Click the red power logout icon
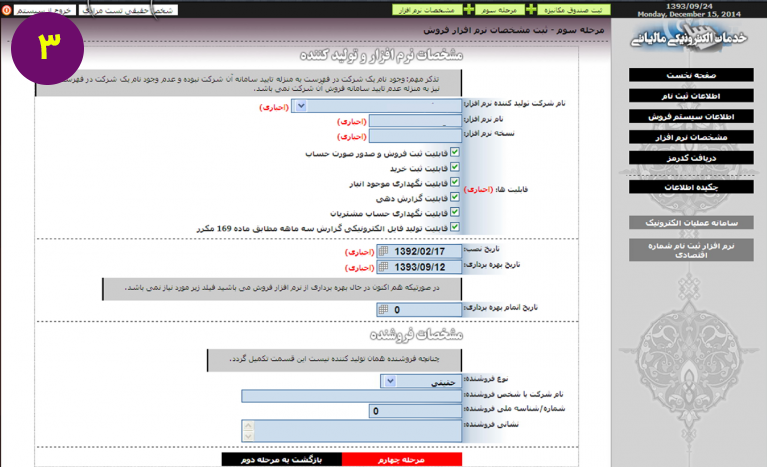 [x=6, y=10]
